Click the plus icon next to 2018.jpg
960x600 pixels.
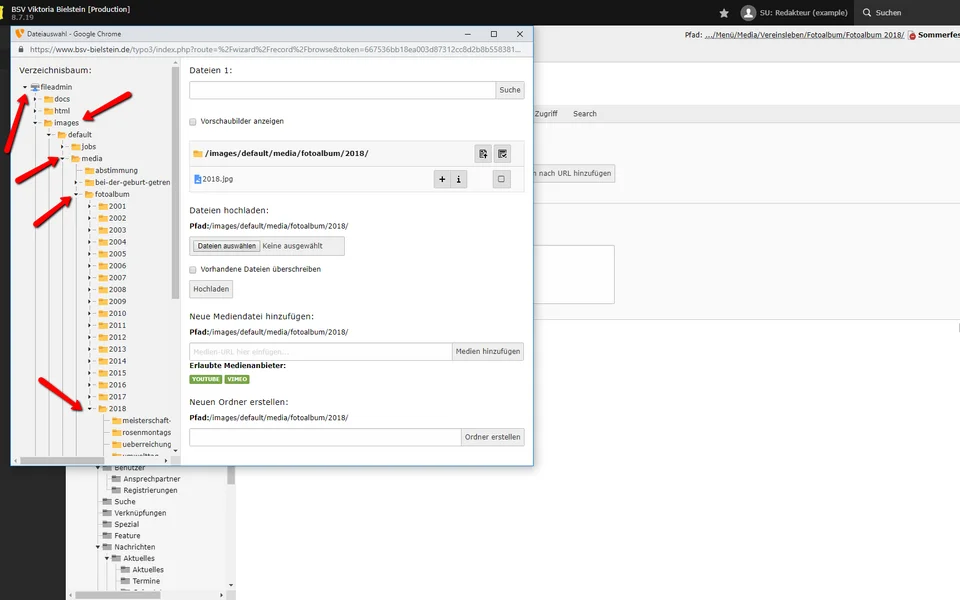442,179
